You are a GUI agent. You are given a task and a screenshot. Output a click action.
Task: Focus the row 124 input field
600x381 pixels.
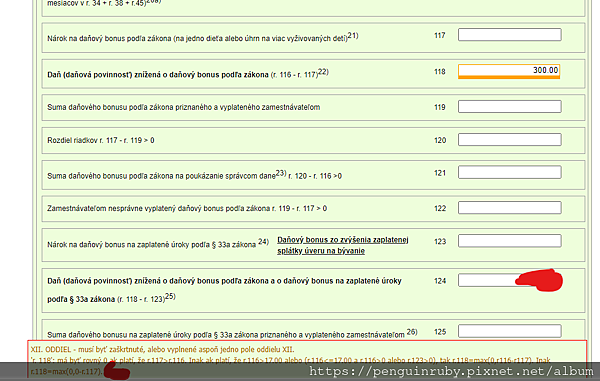[x=509, y=280]
